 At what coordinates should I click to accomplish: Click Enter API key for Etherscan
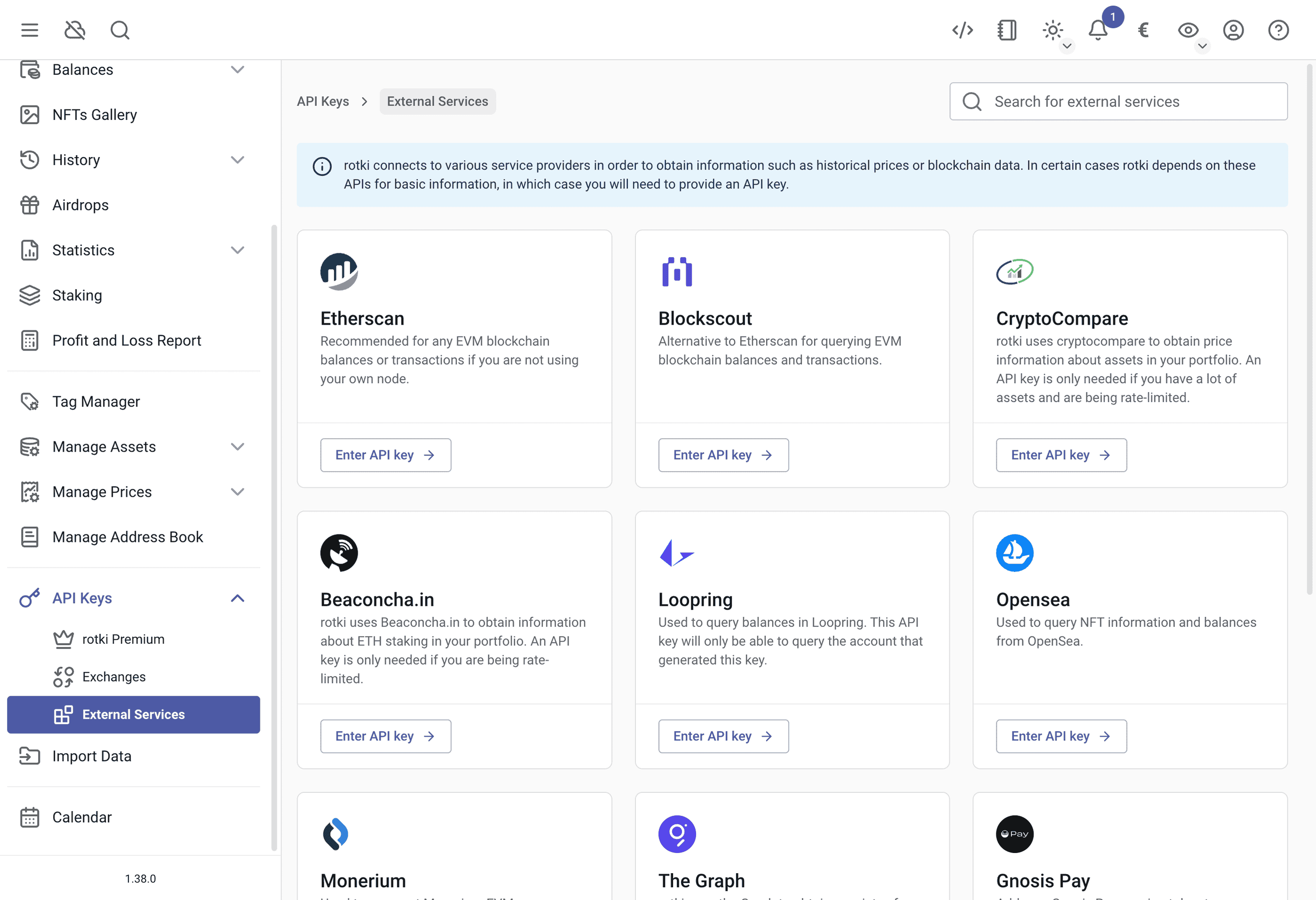385,455
